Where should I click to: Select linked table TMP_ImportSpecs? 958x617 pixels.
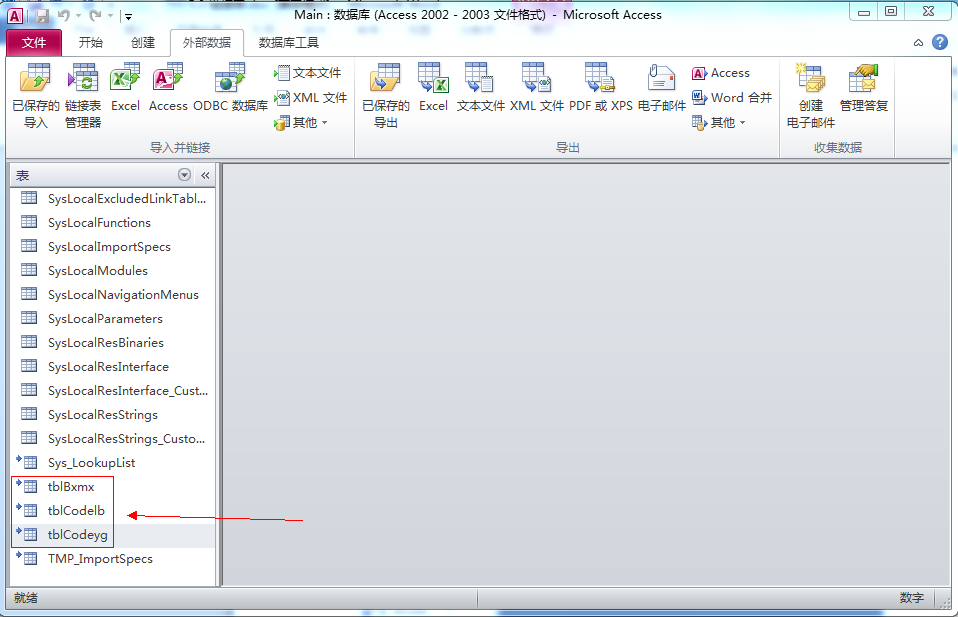[x=113, y=559]
